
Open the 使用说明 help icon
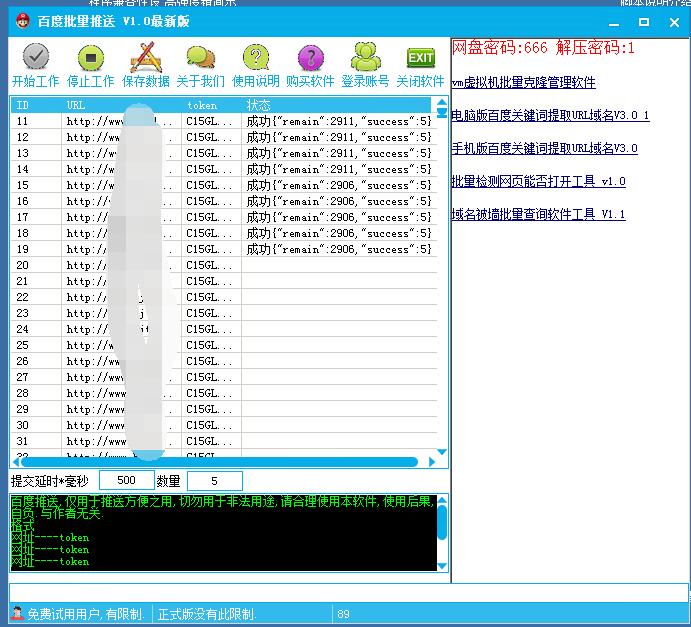(x=256, y=58)
